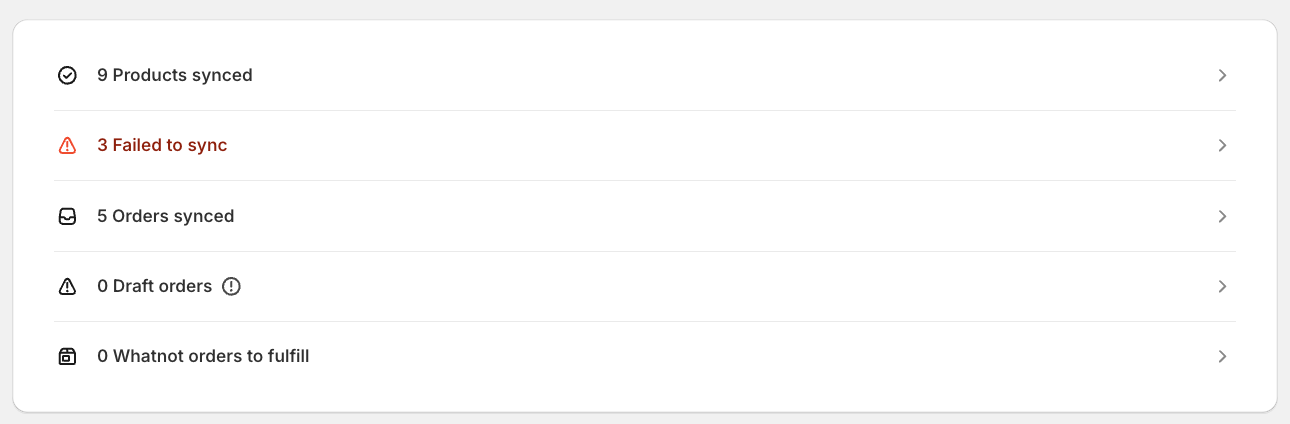Click the red warning triangle icon
1290x424 pixels.
[67, 146]
